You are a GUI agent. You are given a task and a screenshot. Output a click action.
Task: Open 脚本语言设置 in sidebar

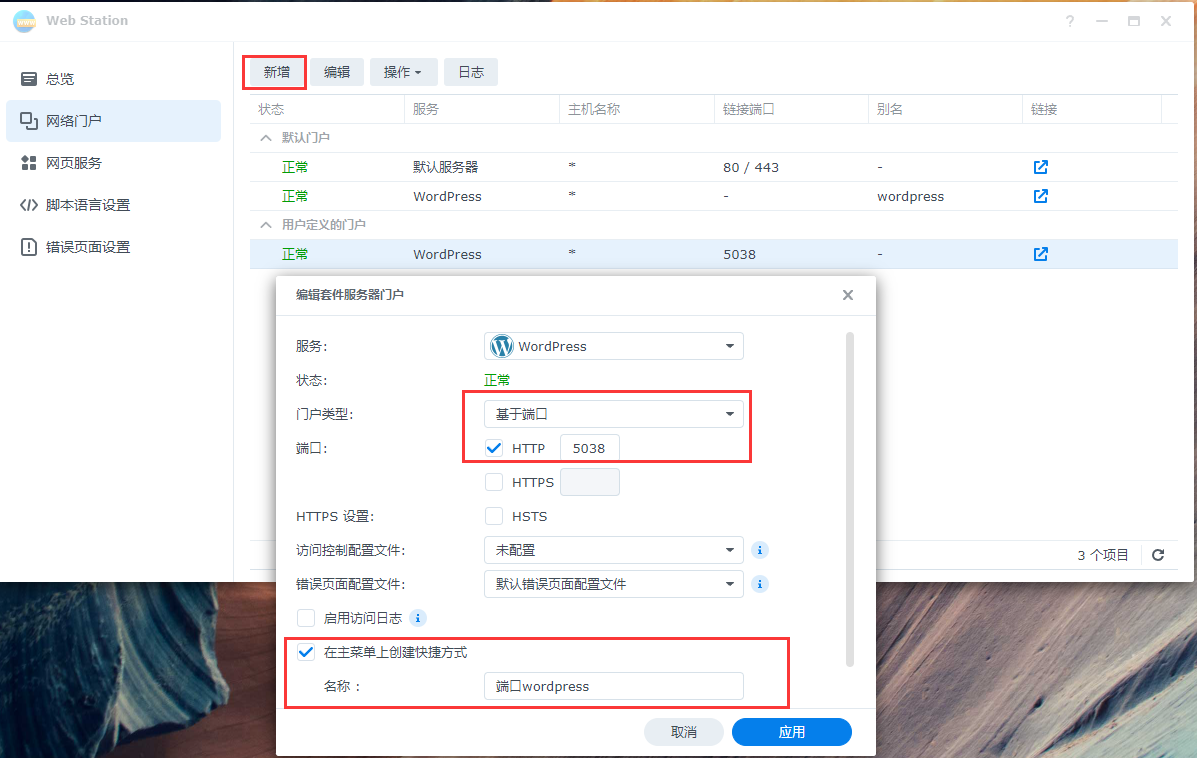click(88, 205)
